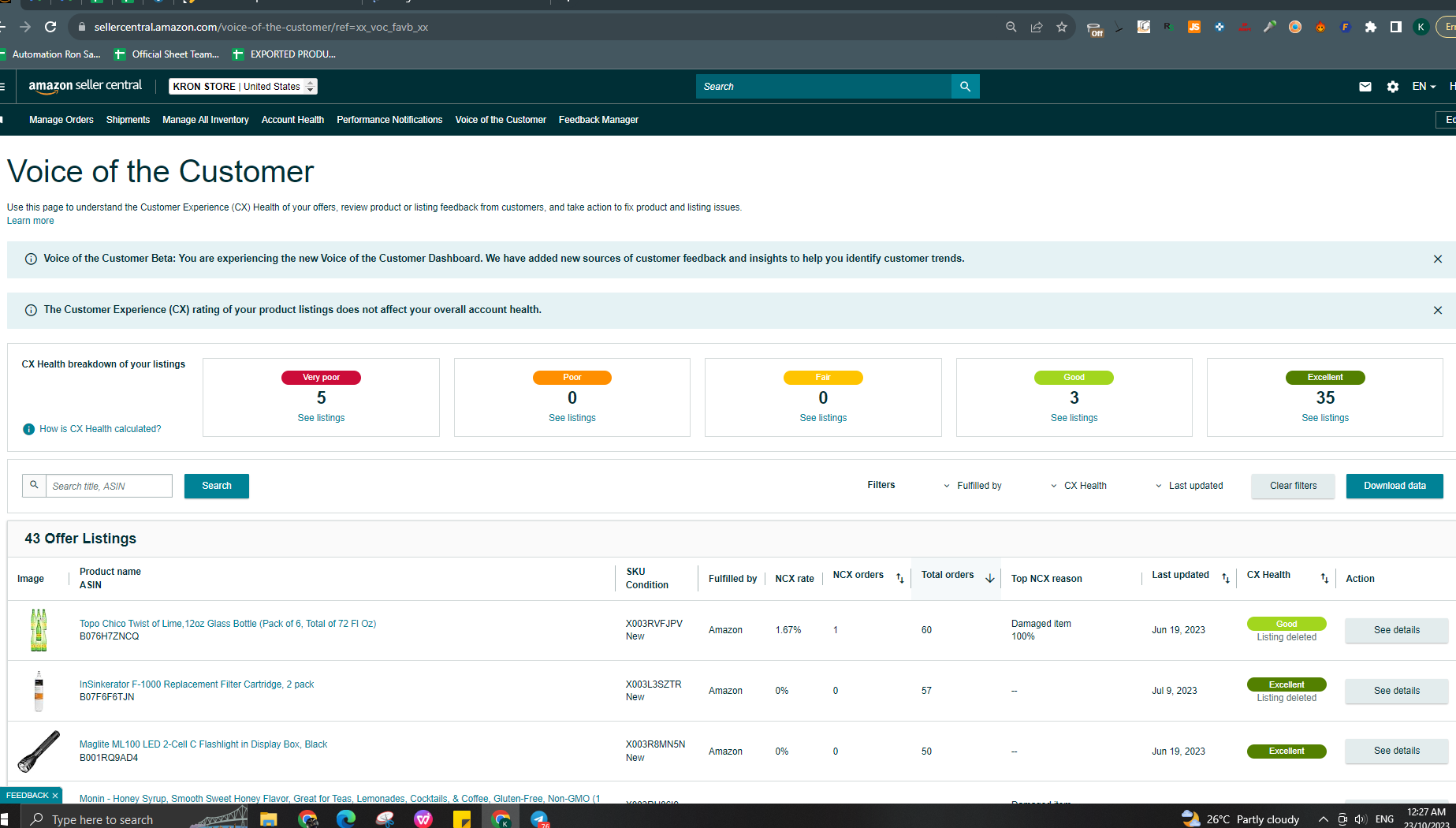Viewport: 1456px width, 828px height.
Task: Open the orange JS extension icon
Action: click(1194, 27)
